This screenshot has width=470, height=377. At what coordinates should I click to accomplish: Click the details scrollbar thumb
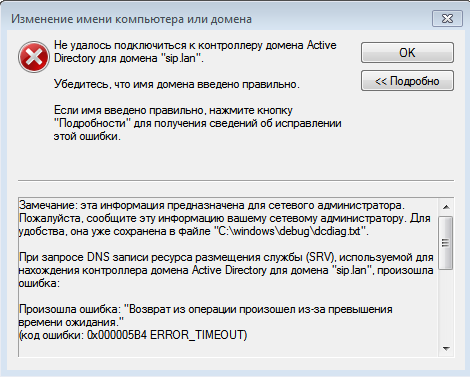pyautogui.click(x=446, y=243)
